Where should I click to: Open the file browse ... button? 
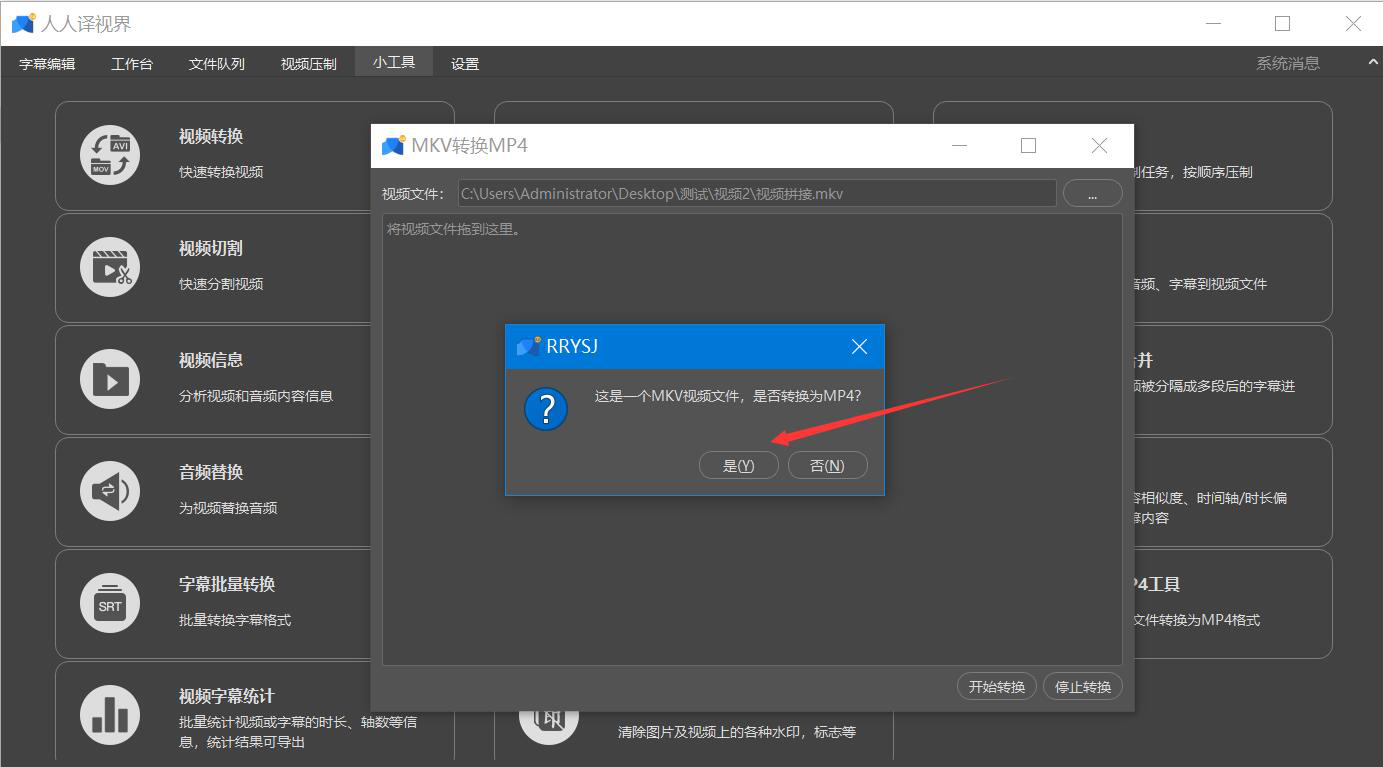[x=1092, y=192]
